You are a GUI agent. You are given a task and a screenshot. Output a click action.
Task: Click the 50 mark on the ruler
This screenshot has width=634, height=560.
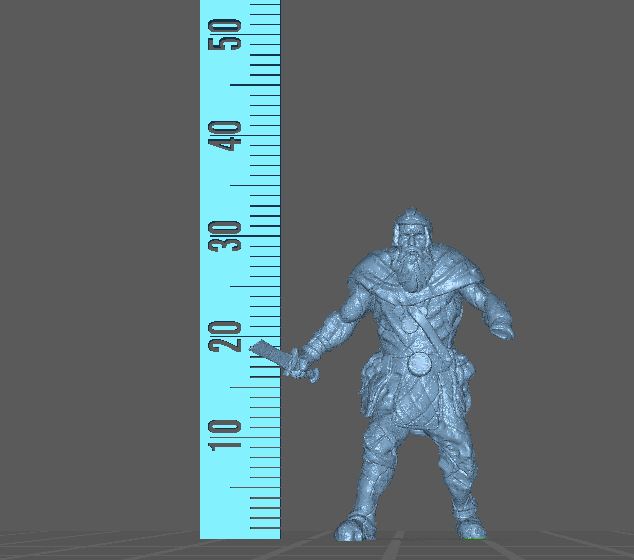click(231, 36)
